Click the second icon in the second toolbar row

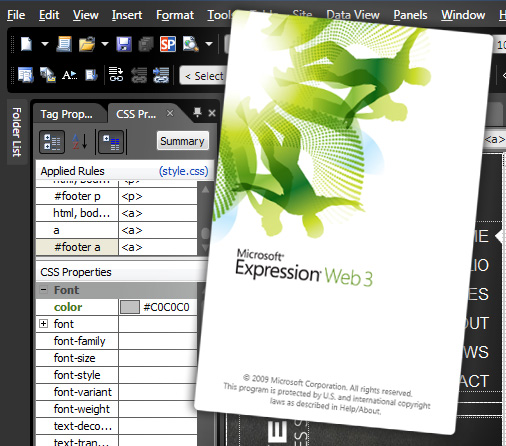pyautogui.click(x=48, y=75)
